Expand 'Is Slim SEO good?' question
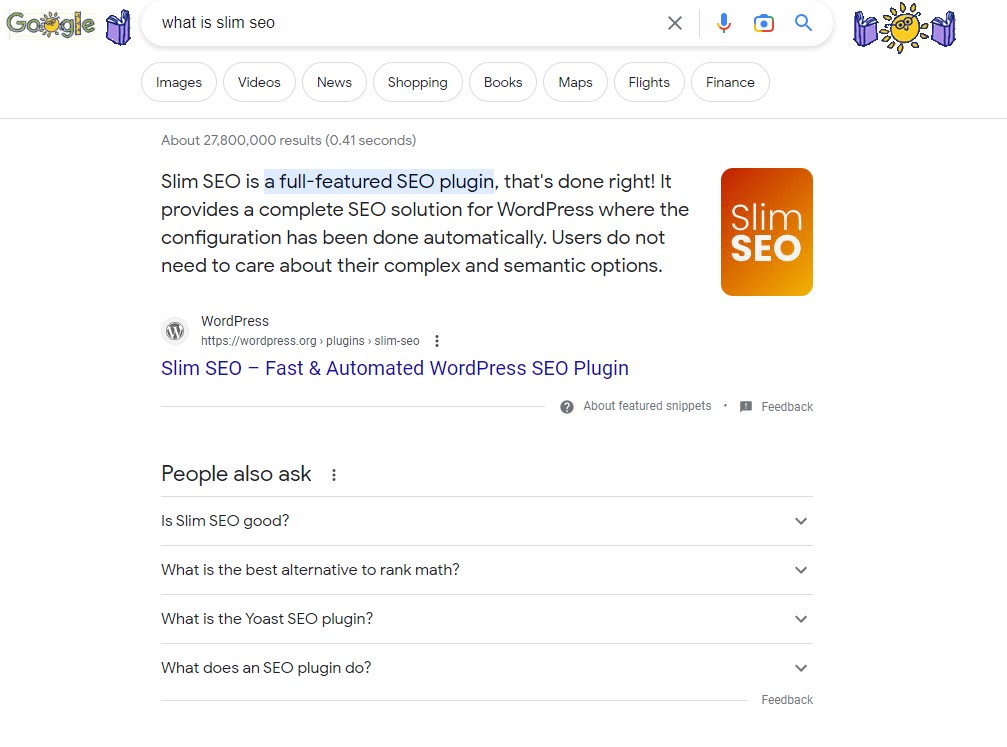The image size is (1007, 747). [487, 521]
